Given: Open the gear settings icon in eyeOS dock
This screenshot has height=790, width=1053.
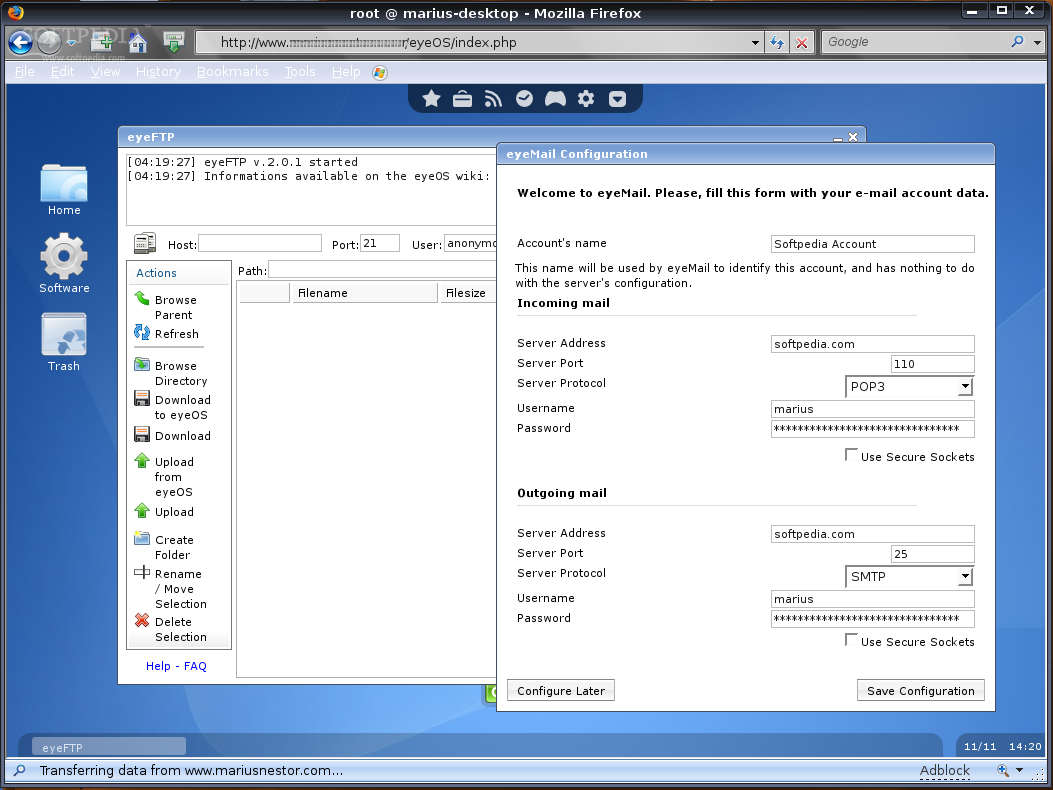Looking at the screenshot, I should coord(586,99).
